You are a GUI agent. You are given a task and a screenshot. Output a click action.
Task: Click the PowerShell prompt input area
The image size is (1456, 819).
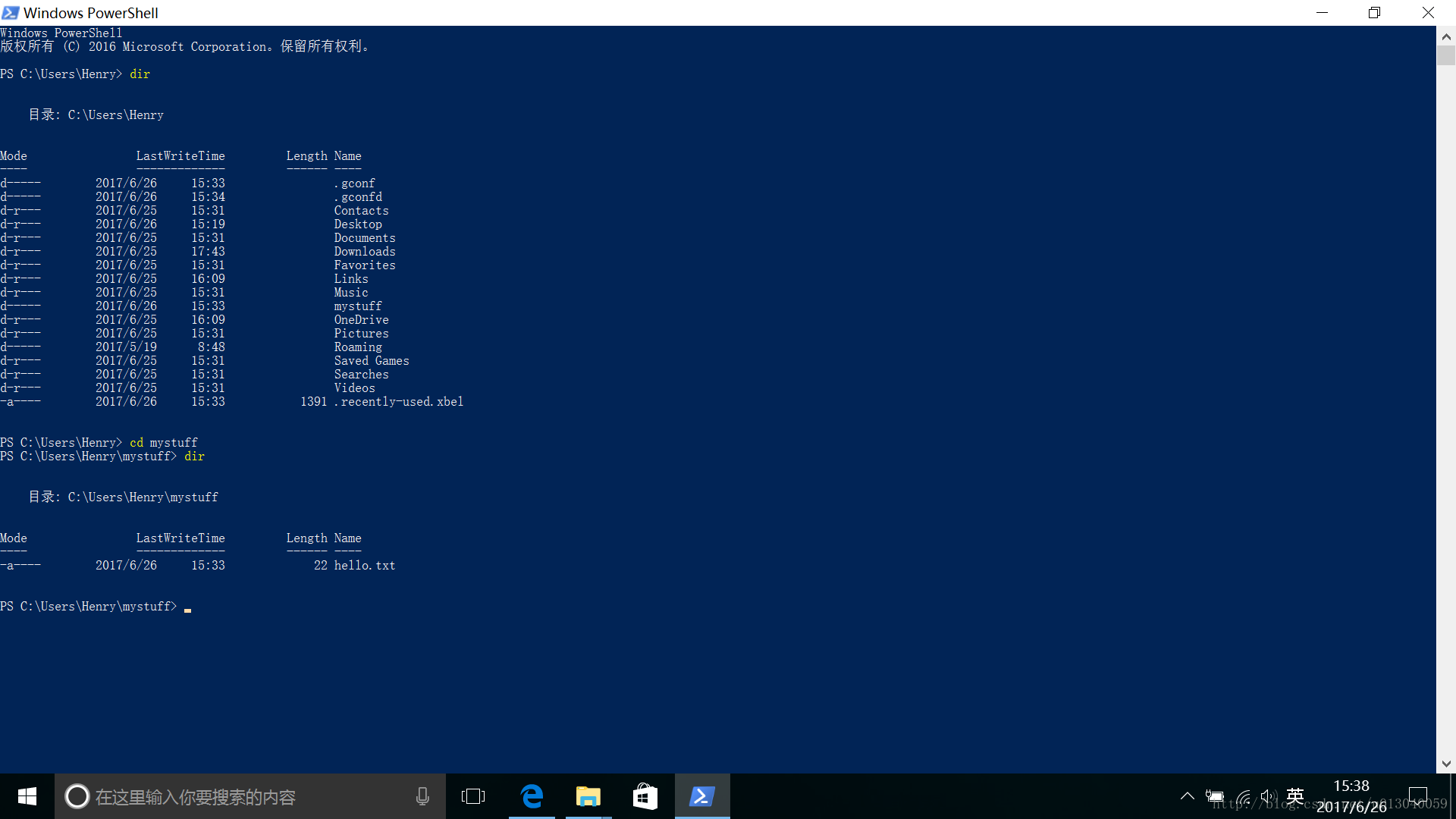pyautogui.click(x=188, y=606)
